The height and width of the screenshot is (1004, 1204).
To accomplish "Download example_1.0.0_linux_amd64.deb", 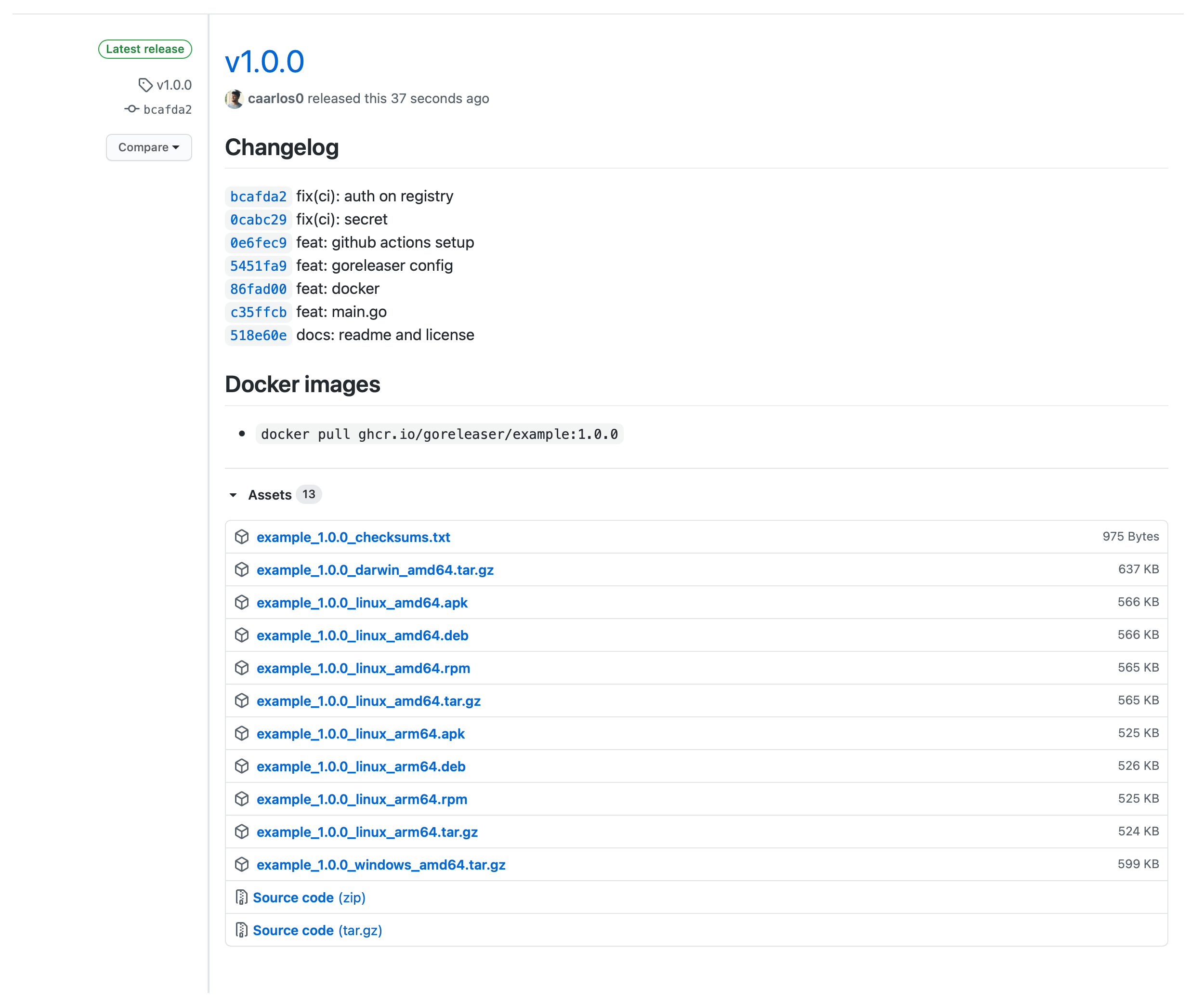I will pos(362,635).
